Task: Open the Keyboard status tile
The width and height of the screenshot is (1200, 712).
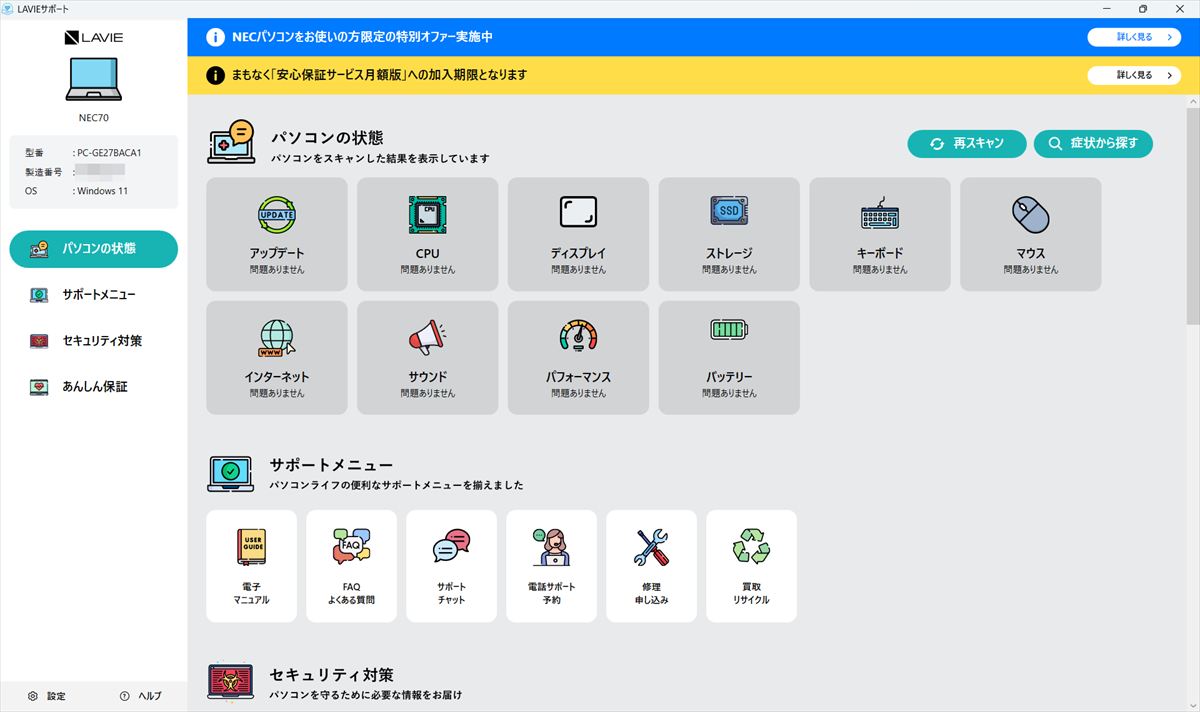Action: click(x=879, y=235)
